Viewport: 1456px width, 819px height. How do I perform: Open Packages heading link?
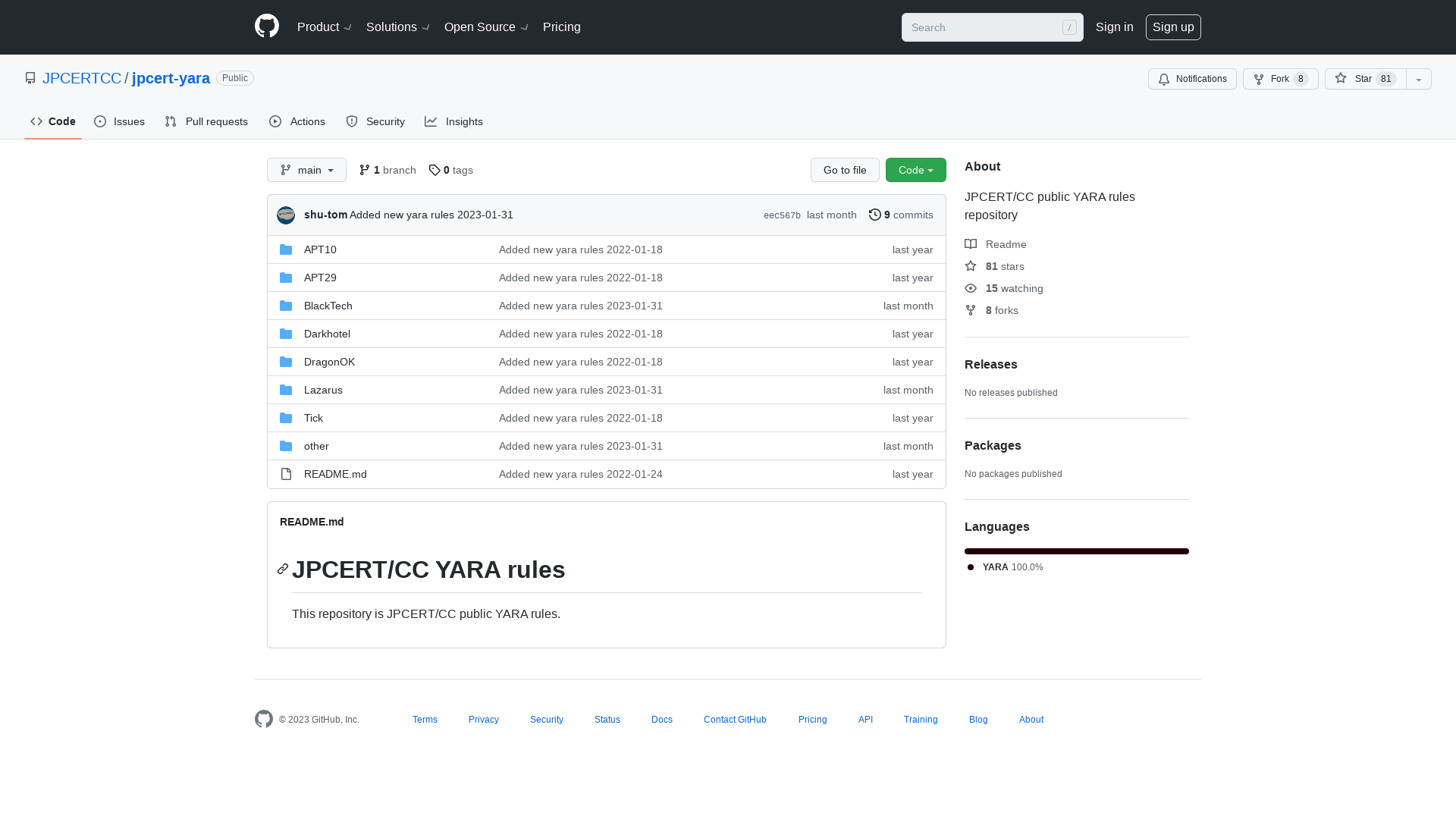pyautogui.click(x=993, y=445)
